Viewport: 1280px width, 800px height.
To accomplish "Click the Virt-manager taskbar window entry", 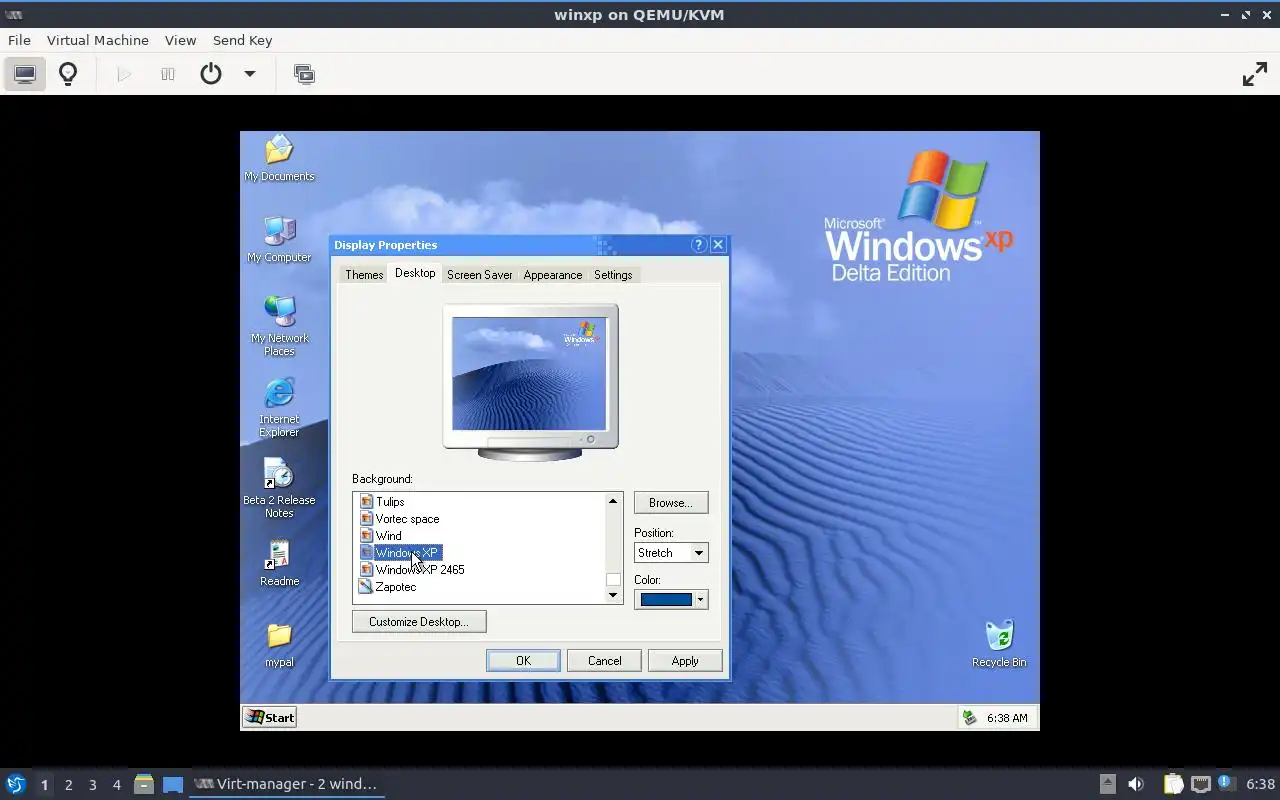I will point(287,784).
